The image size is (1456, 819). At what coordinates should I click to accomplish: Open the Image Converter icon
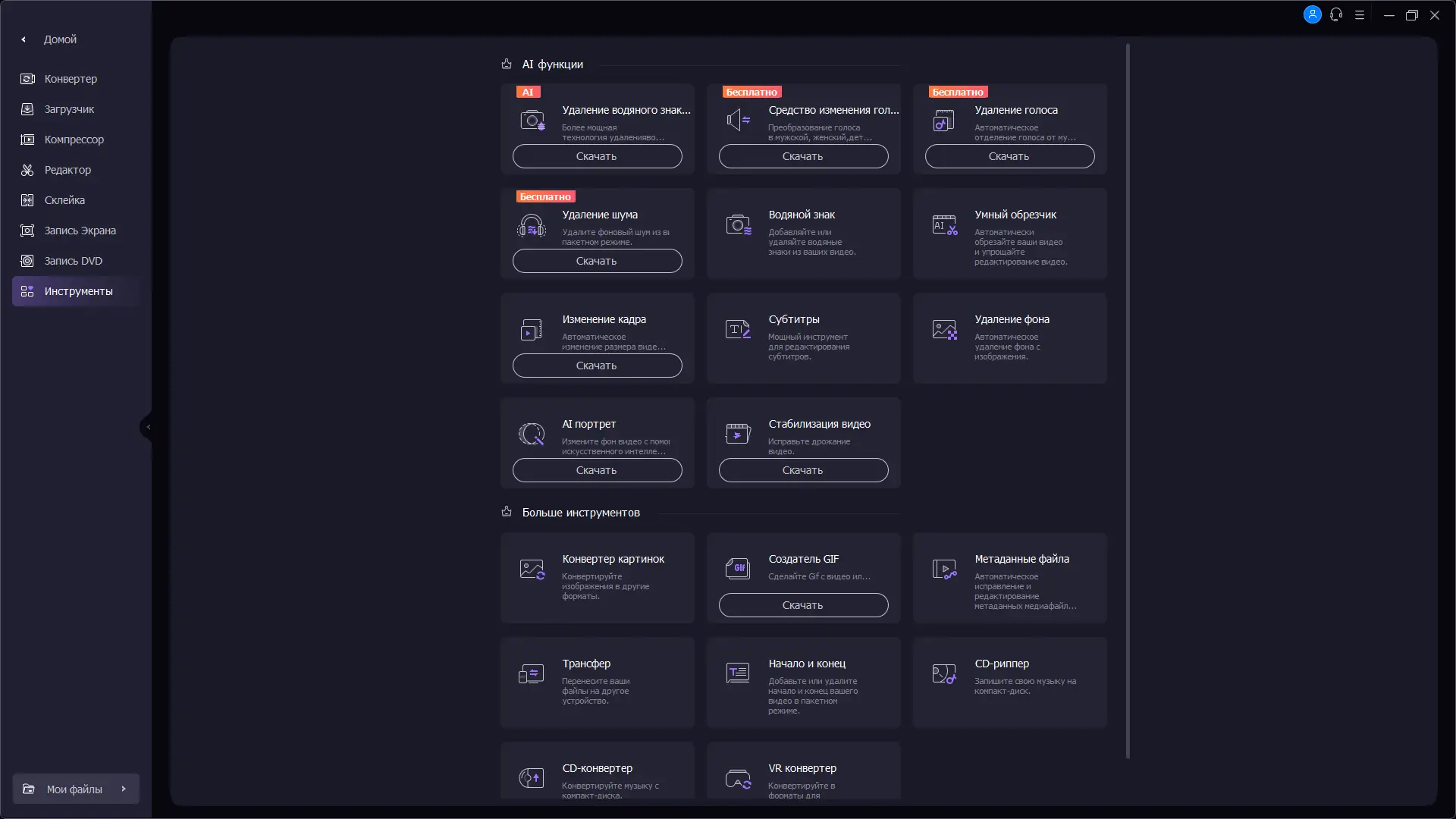532,570
